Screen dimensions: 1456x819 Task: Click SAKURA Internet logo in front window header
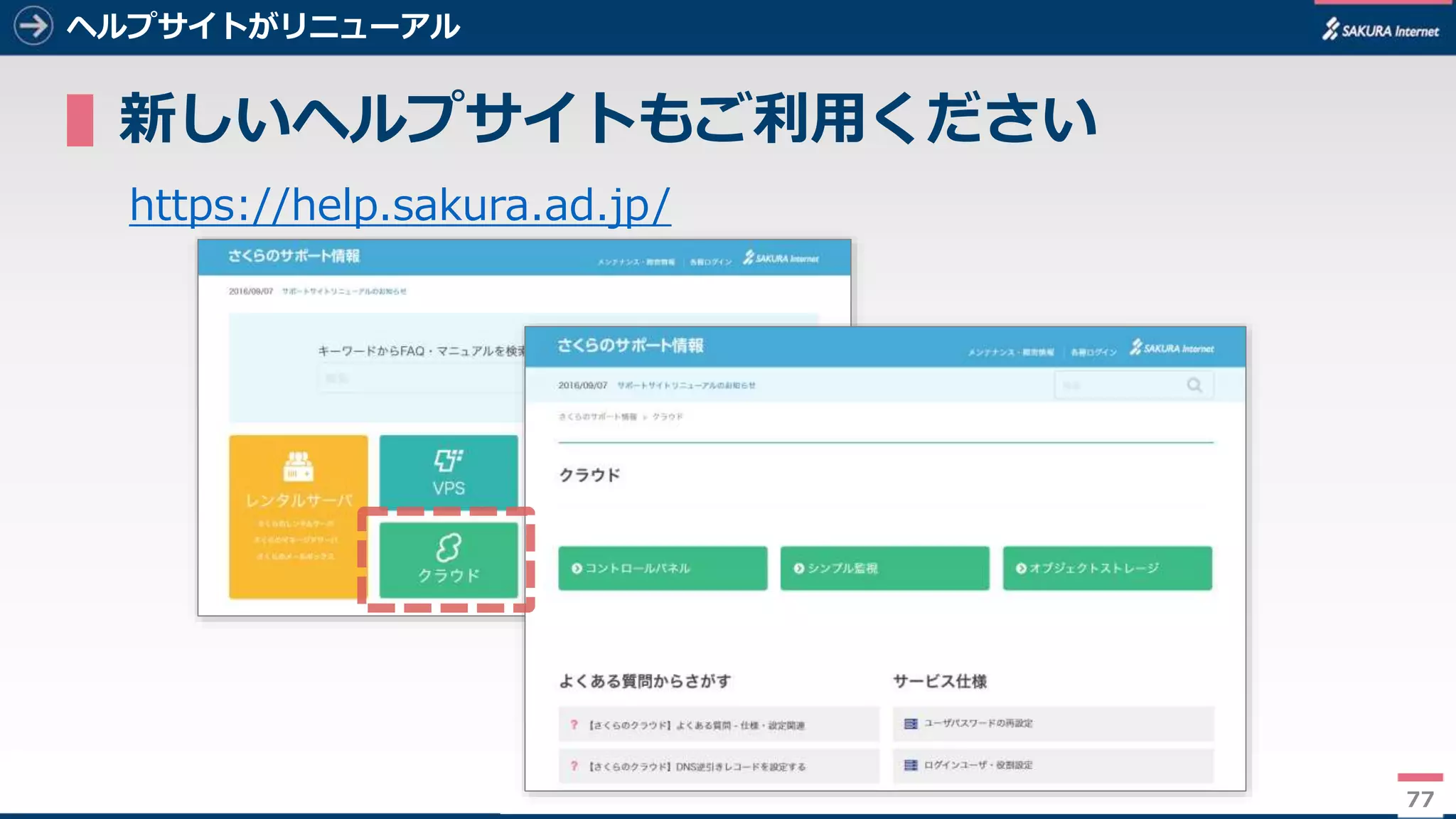click(x=1172, y=348)
